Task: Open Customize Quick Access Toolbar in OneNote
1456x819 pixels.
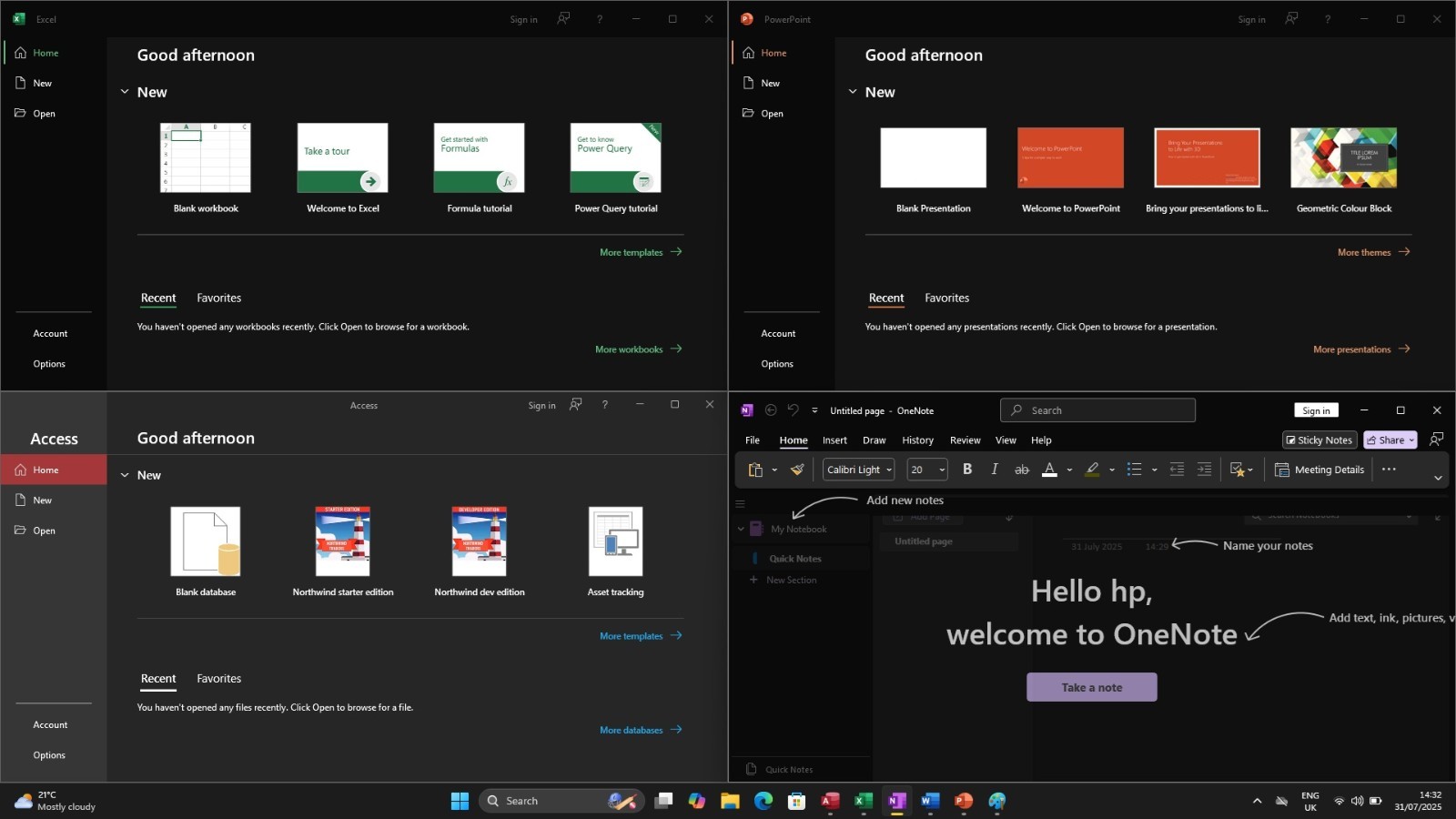Action: click(814, 410)
